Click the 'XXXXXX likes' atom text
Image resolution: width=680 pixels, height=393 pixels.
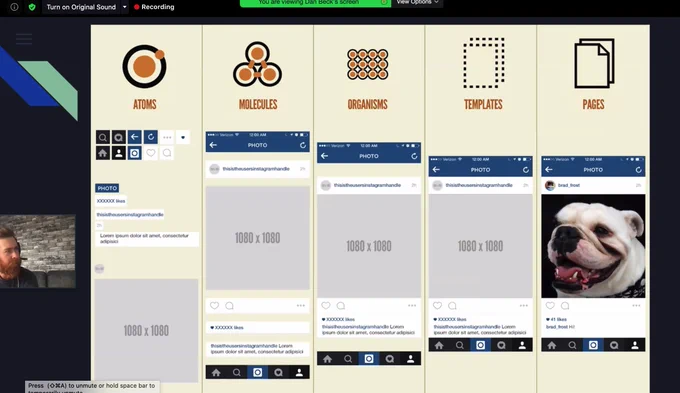coord(111,201)
